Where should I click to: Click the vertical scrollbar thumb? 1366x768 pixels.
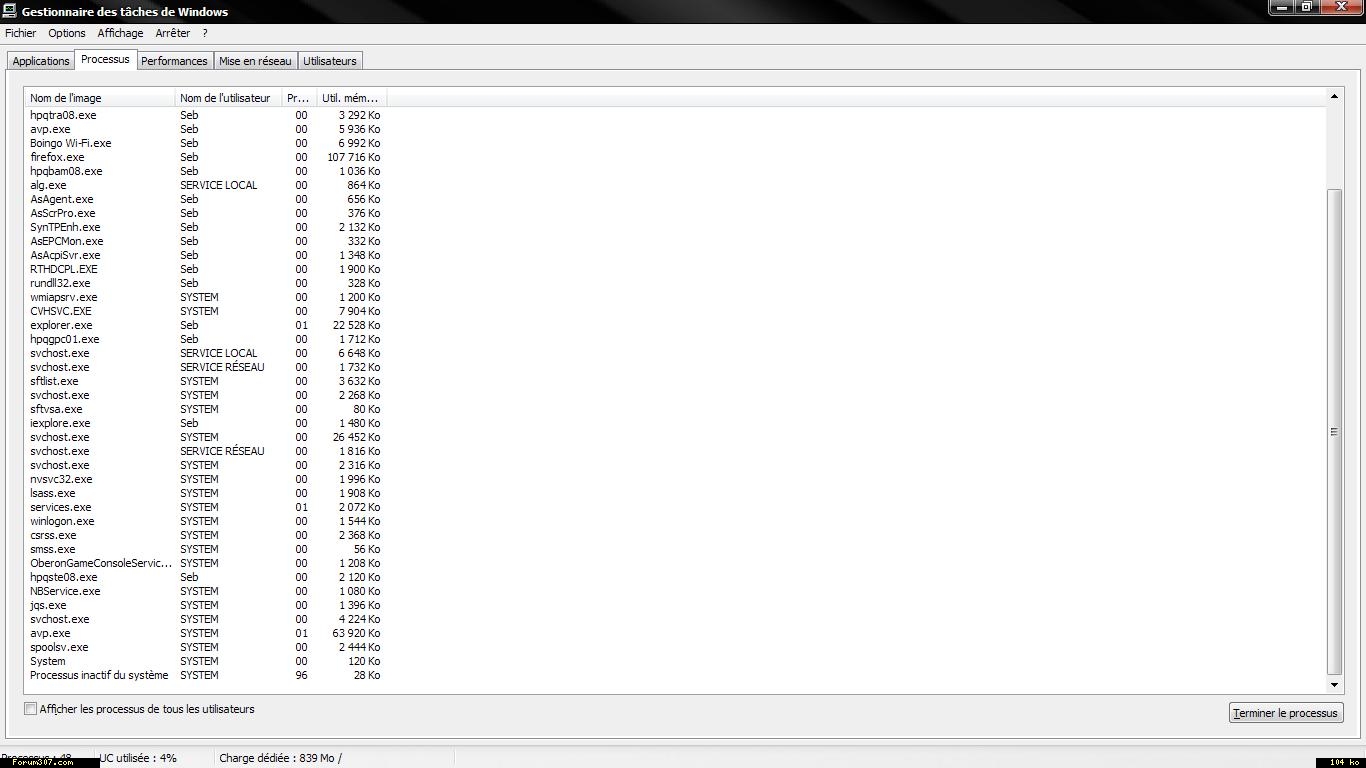pyautogui.click(x=1334, y=430)
